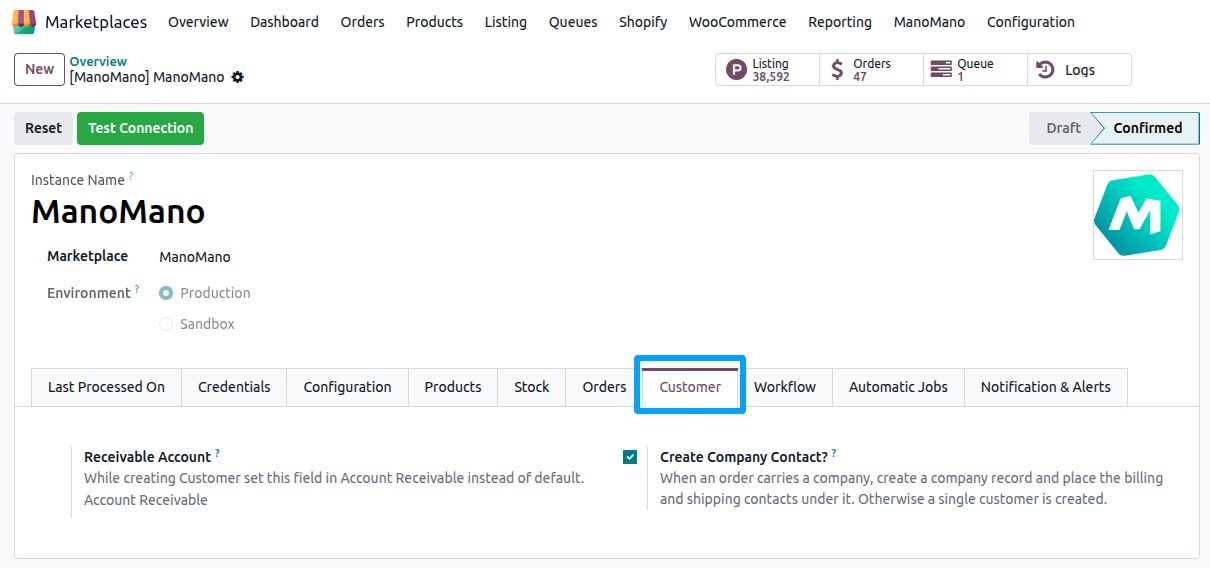
Task: Select the Customer tab
Action: point(690,387)
